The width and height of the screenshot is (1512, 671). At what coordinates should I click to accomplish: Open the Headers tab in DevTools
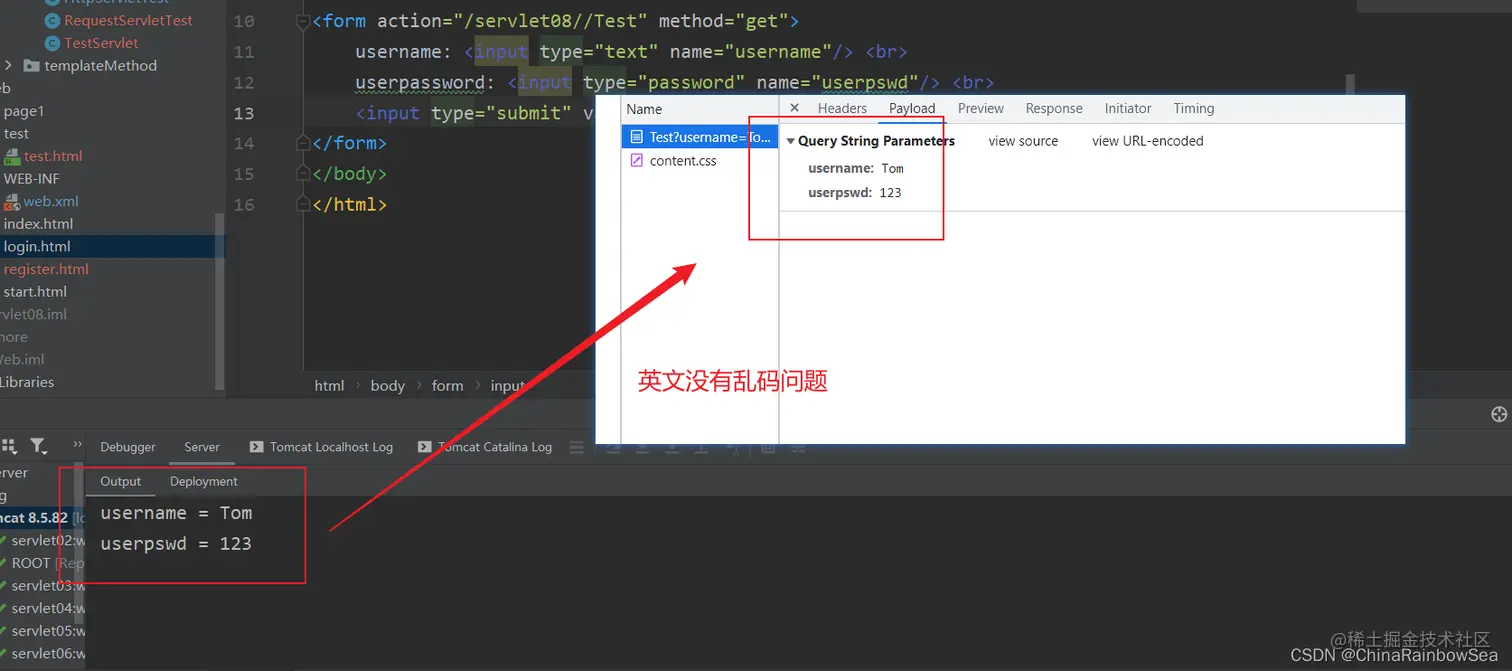pos(842,108)
